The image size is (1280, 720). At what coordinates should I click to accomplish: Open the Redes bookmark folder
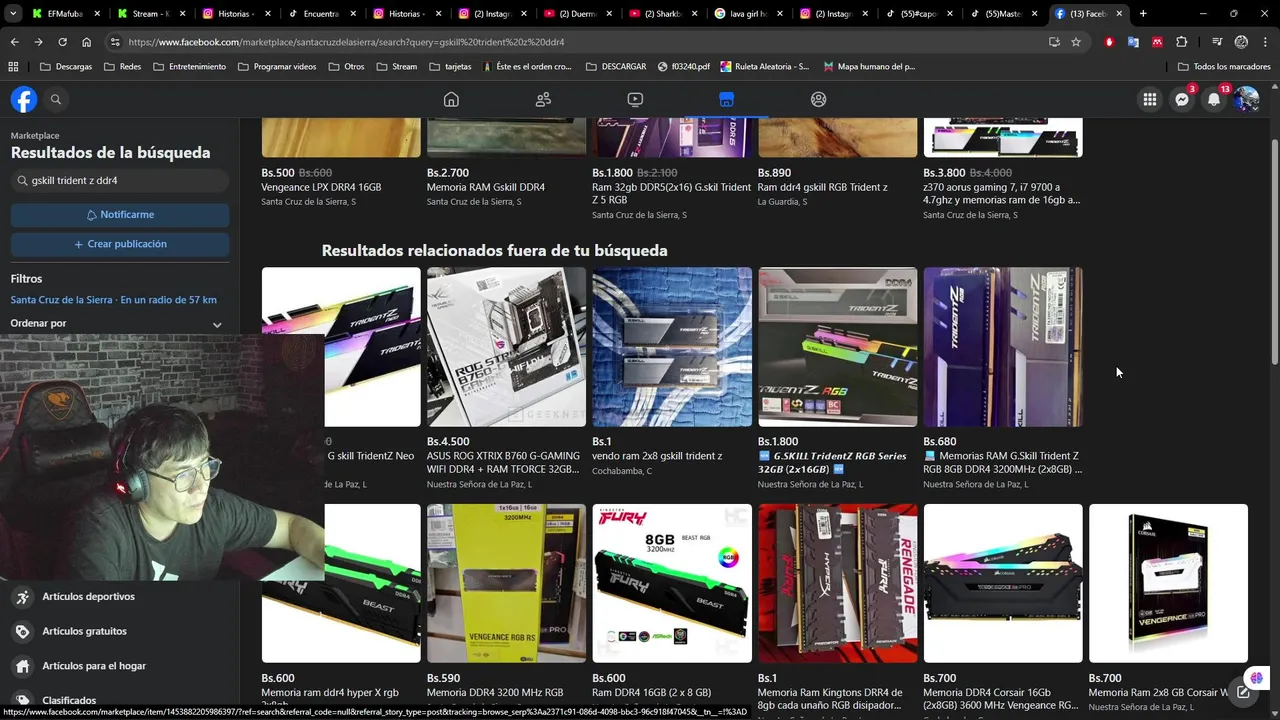coord(122,66)
